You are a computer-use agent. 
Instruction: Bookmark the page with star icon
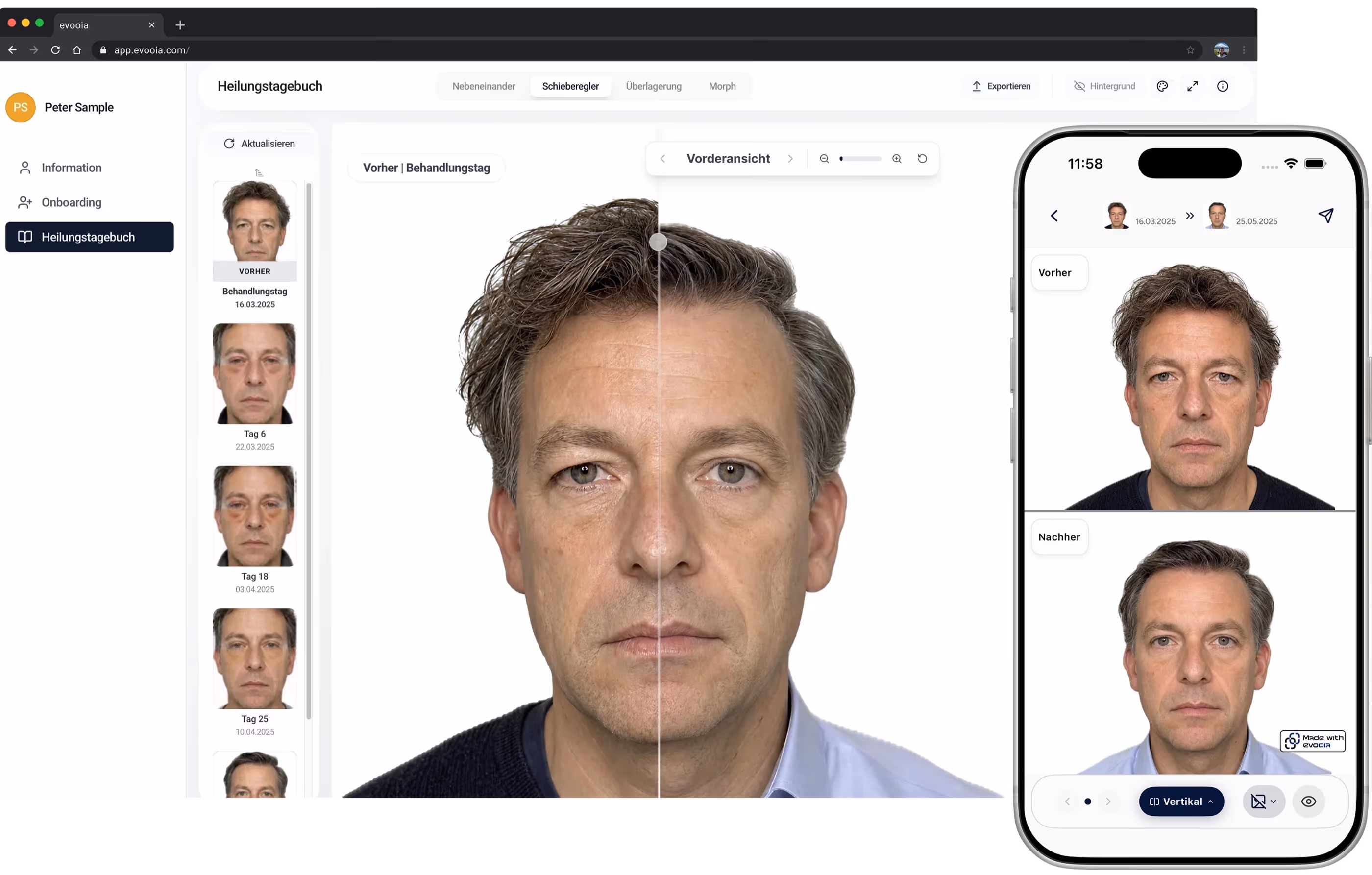(x=1190, y=50)
